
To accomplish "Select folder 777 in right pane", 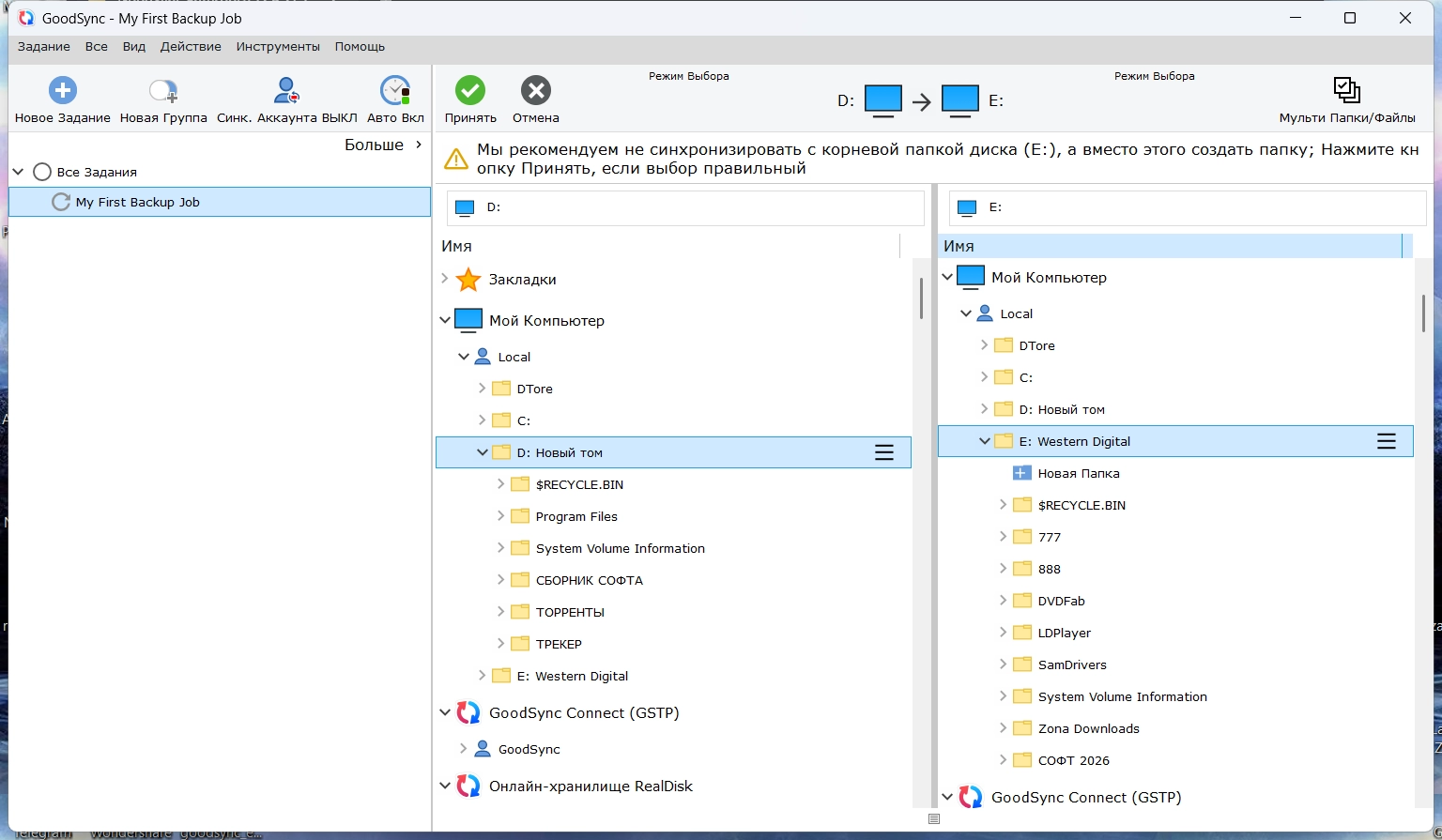I will (1050, 537).
